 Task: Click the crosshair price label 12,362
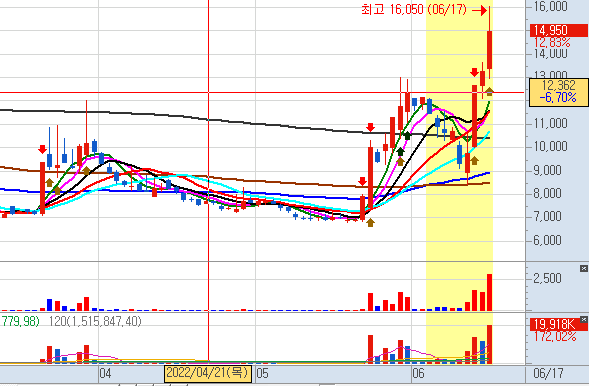coord(558,85)
